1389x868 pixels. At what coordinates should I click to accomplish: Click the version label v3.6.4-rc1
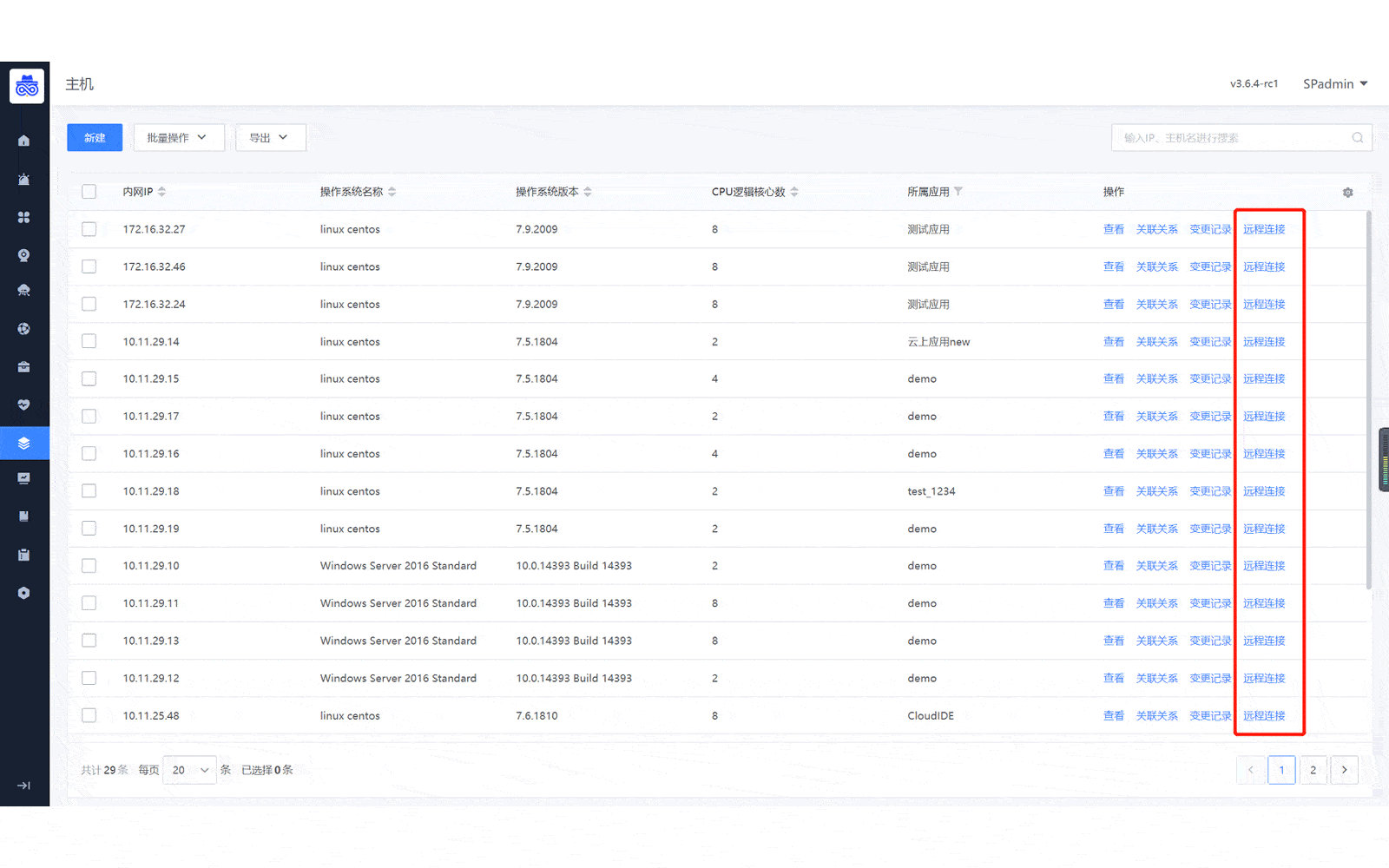click(1254, 84)
